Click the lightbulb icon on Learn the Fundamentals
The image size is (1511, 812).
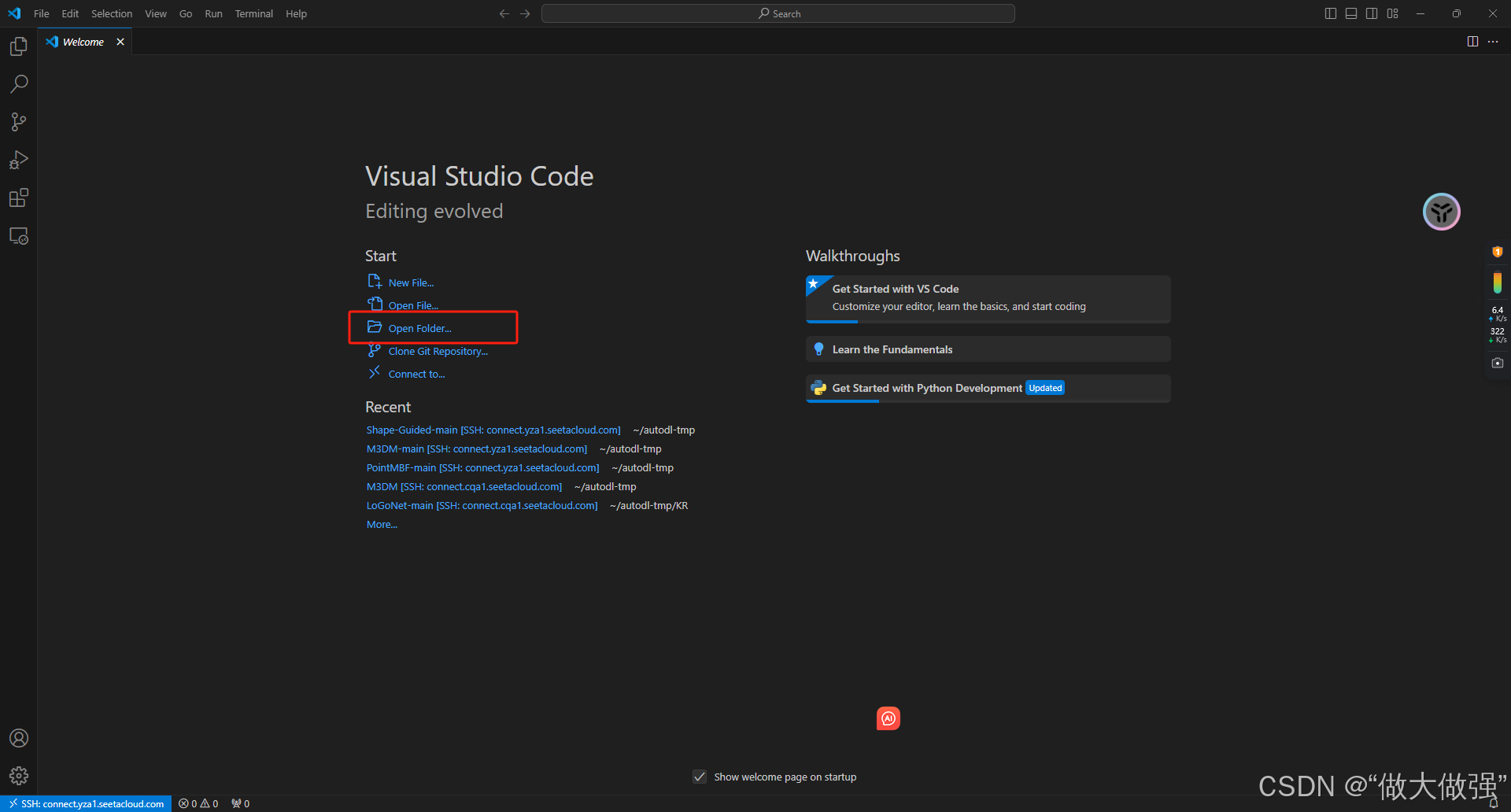(x=818, y=349)
